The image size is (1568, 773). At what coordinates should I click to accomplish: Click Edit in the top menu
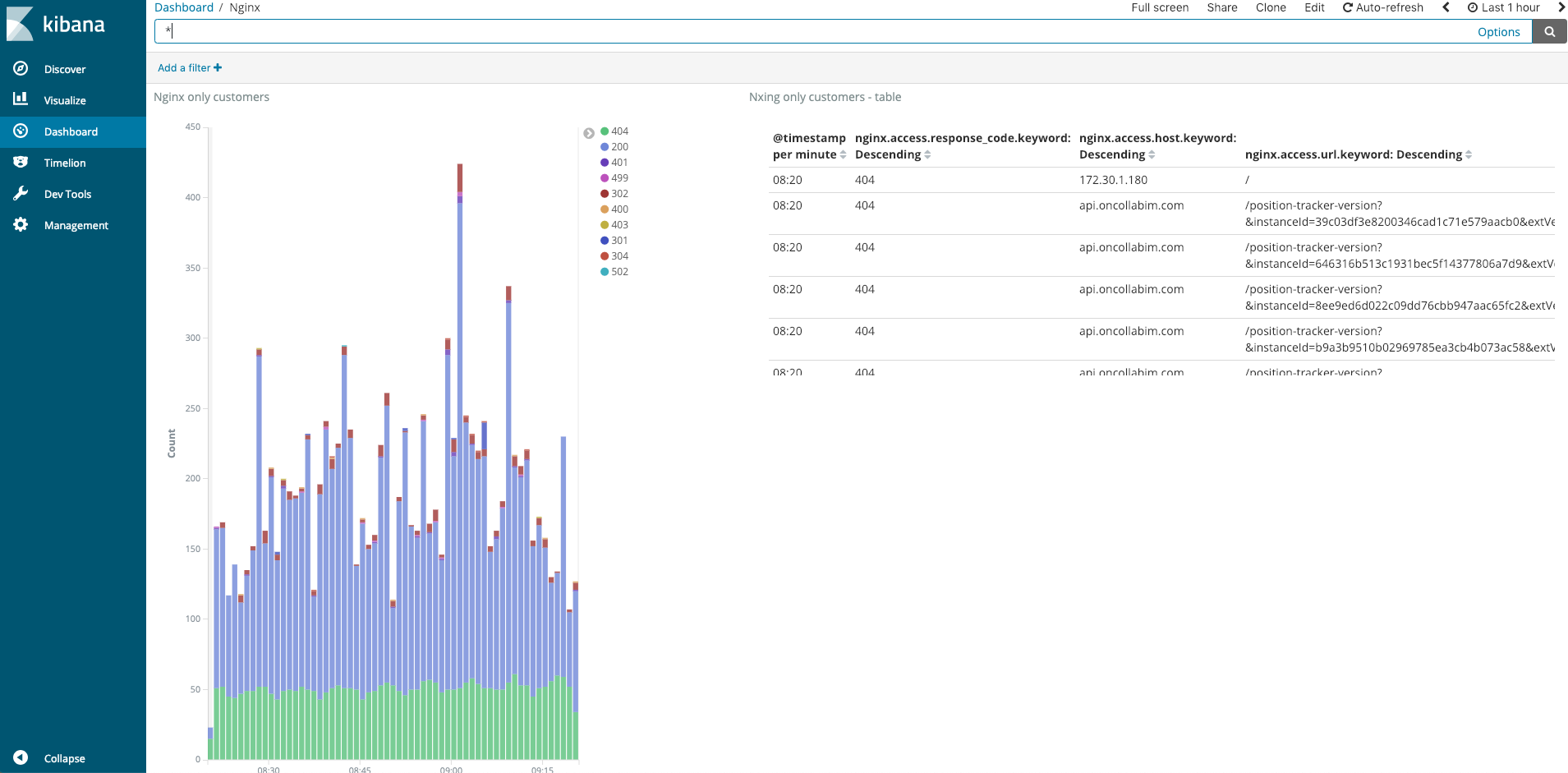[x=1314, y=7]
